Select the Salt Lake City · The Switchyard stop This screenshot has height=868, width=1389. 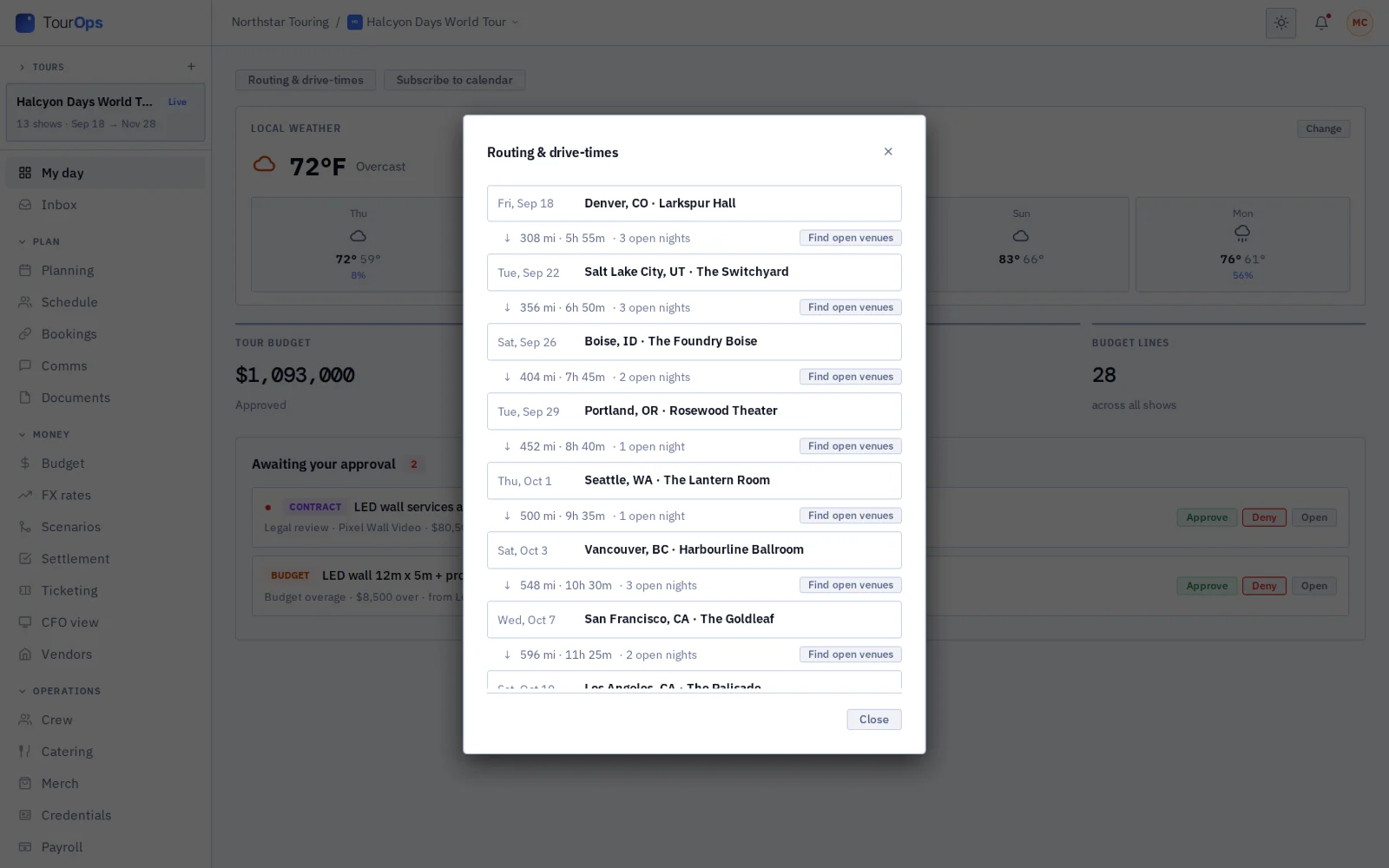pos(694,273)
